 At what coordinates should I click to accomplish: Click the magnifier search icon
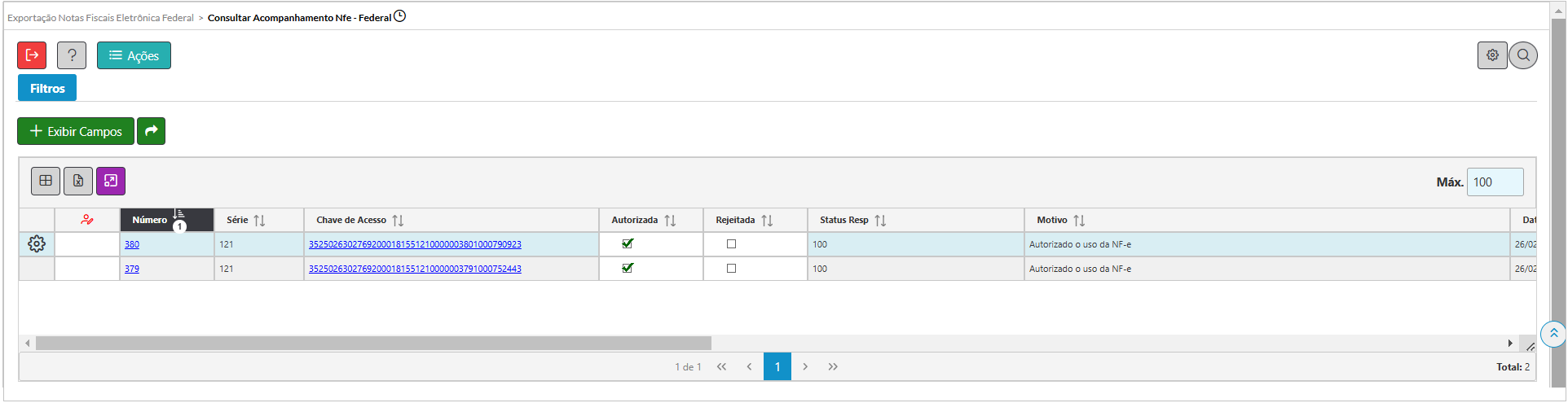1523,55
